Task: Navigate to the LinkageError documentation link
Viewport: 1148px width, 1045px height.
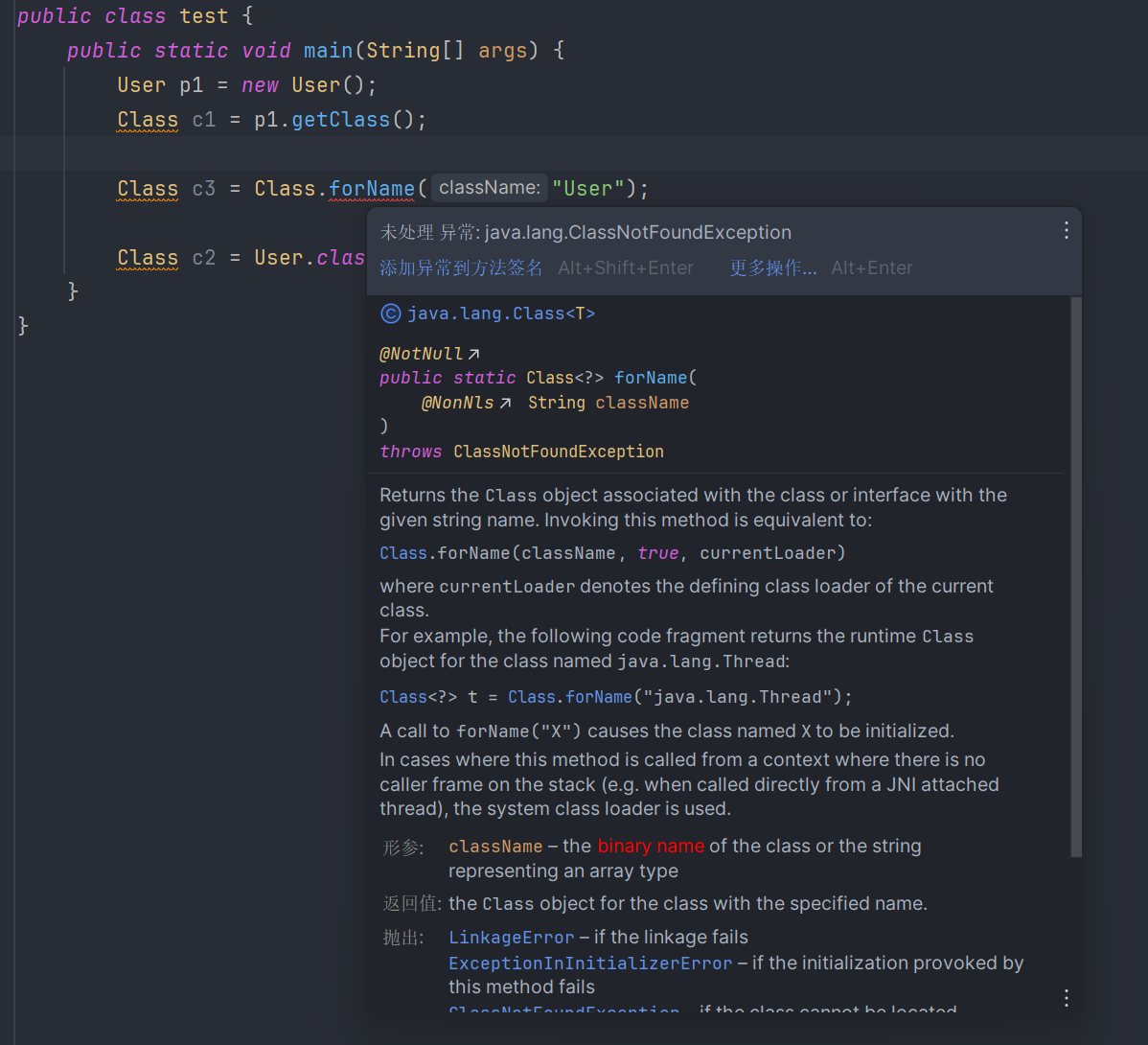Action: [x=511, y=938]
